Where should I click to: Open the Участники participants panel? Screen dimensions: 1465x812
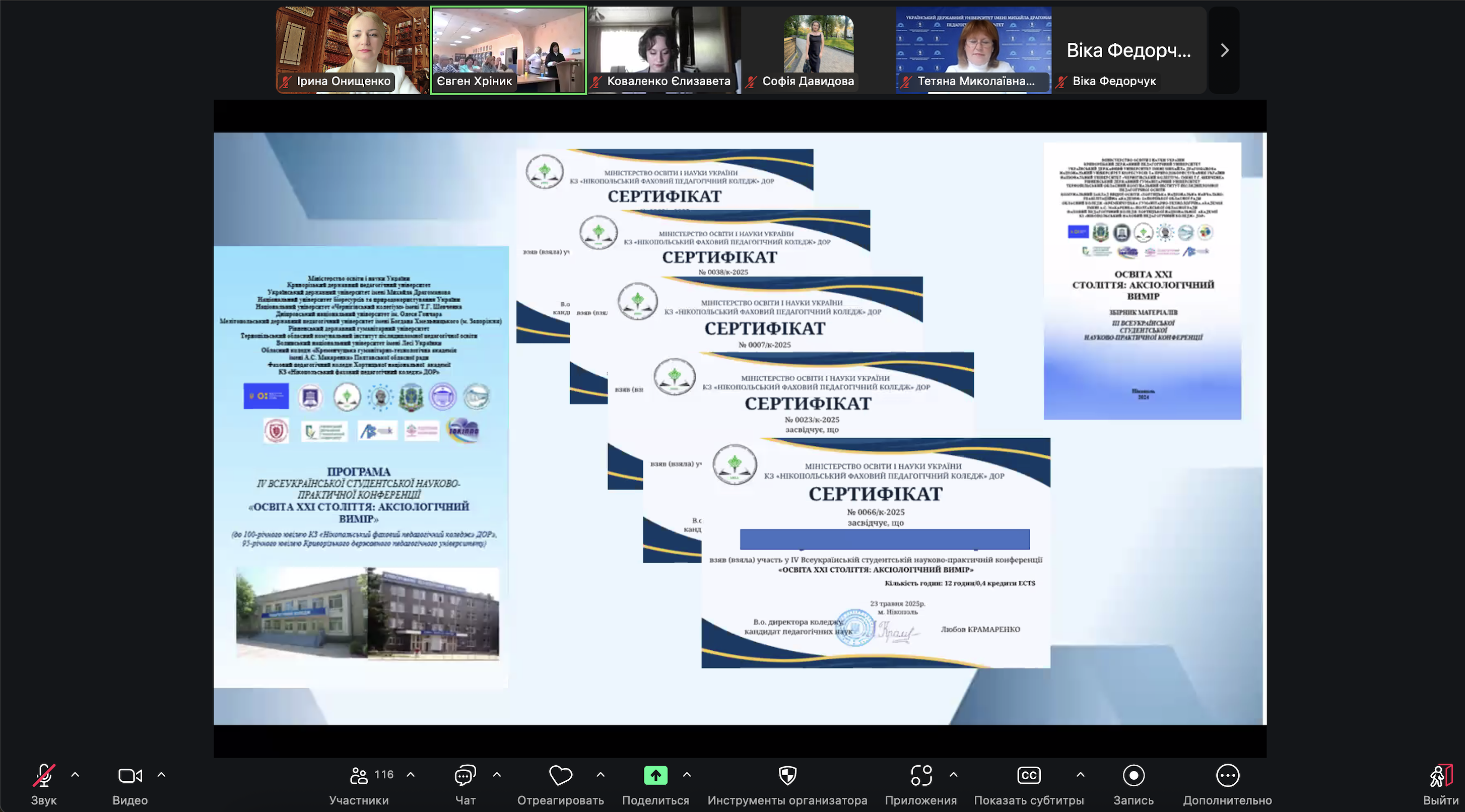359,776
